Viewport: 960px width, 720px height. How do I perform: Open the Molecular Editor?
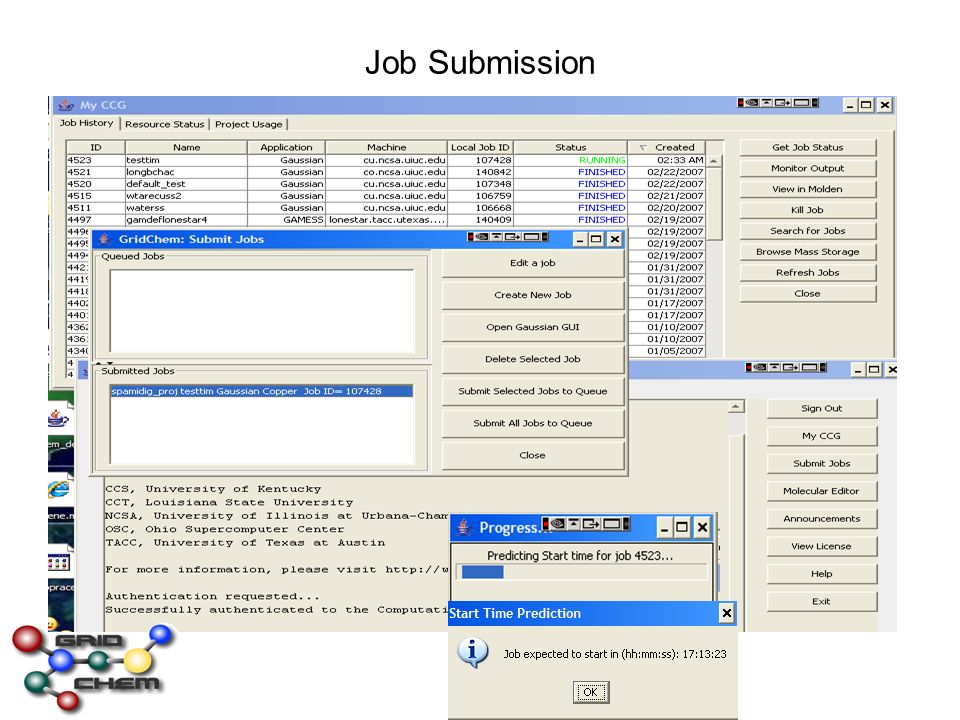point(822,491)
